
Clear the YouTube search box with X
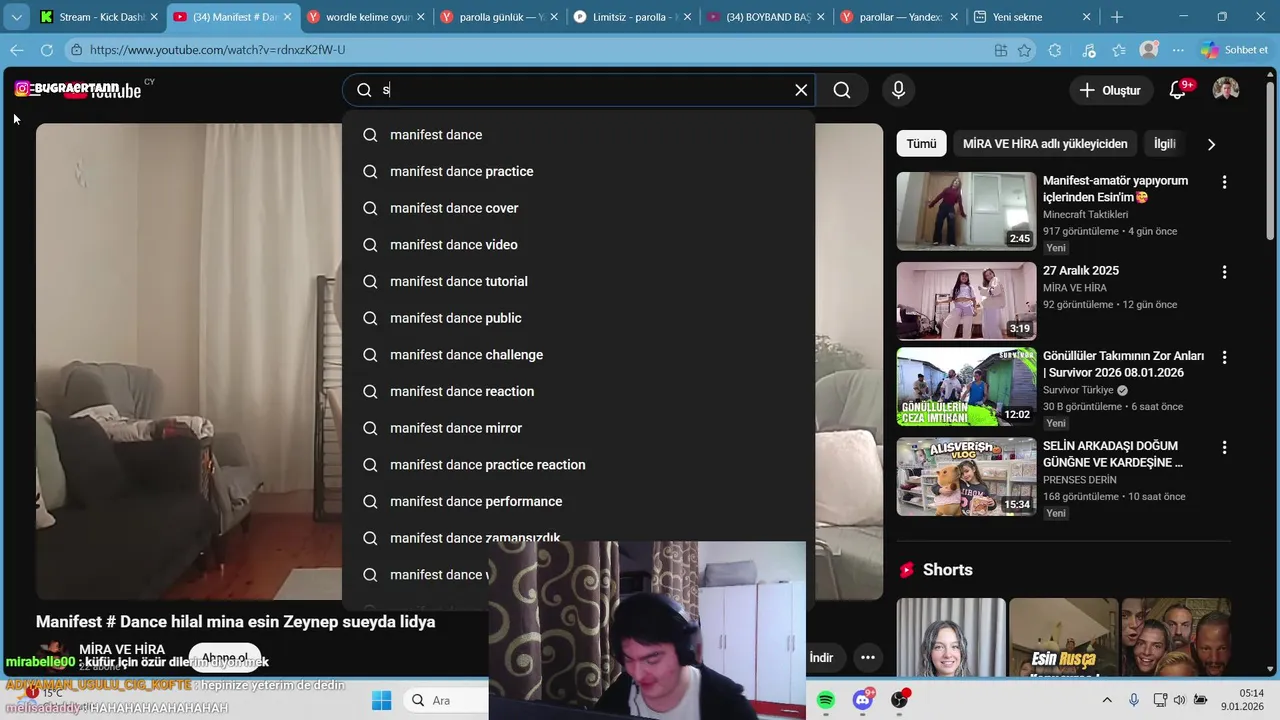801,90
